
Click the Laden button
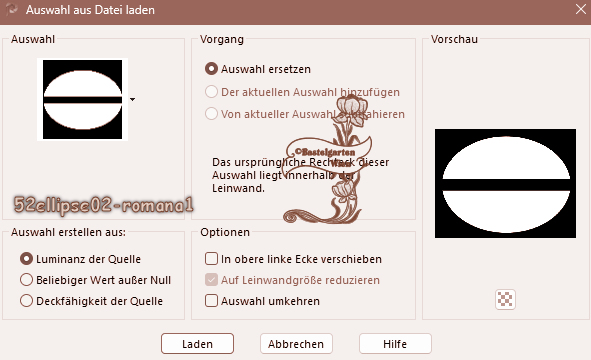click(197, 344)
